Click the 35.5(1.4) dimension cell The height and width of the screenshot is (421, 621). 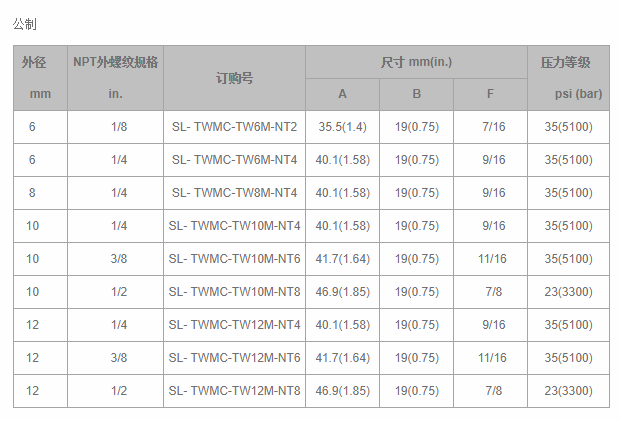point(342,127)
